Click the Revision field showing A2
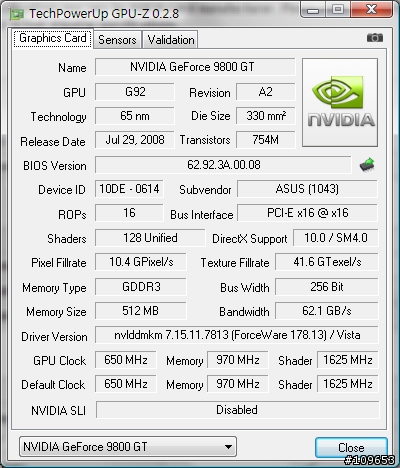This screenshot has width=400, height=468. click(x=266, y=92)
